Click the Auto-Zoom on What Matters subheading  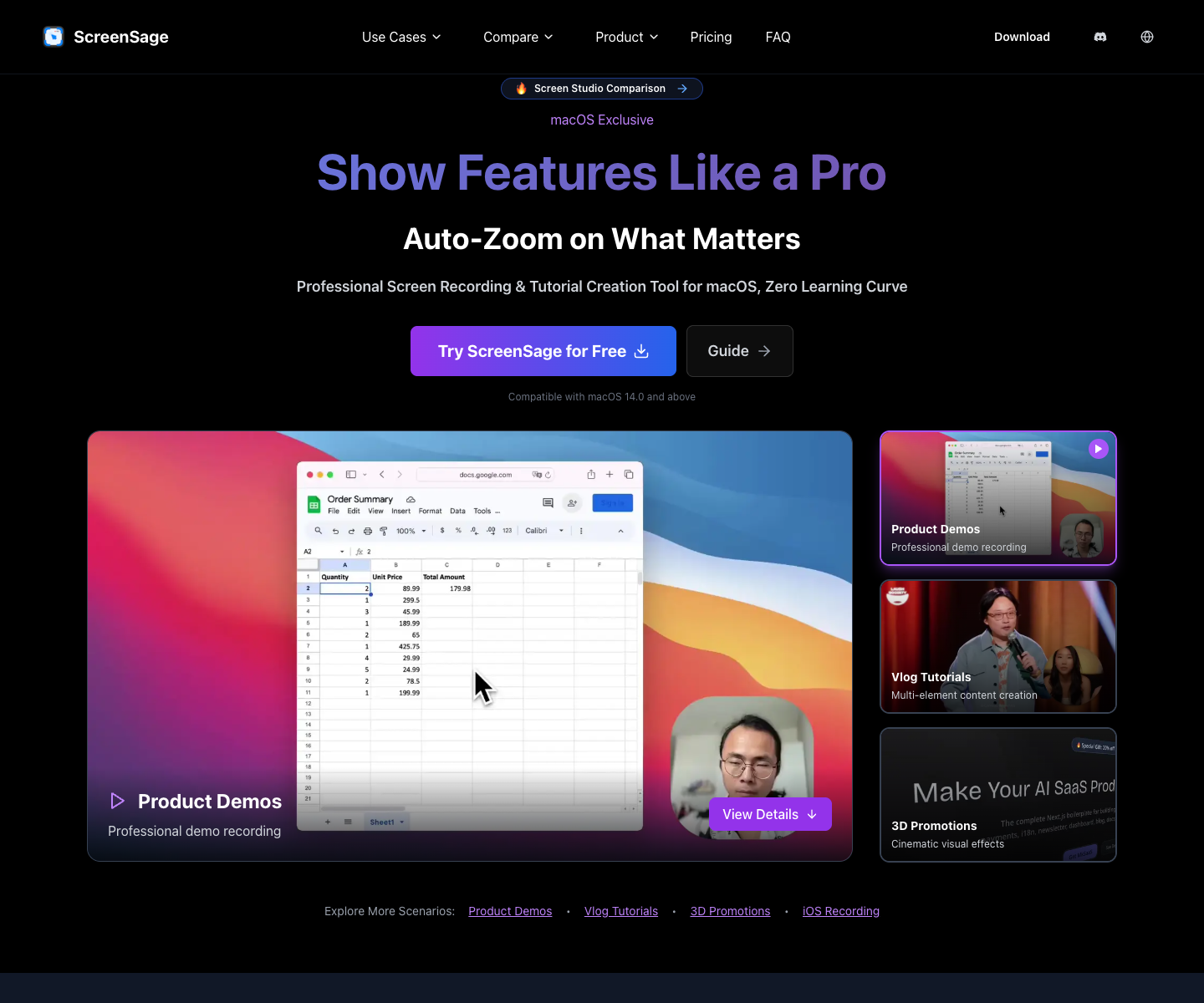pos(602,239)
